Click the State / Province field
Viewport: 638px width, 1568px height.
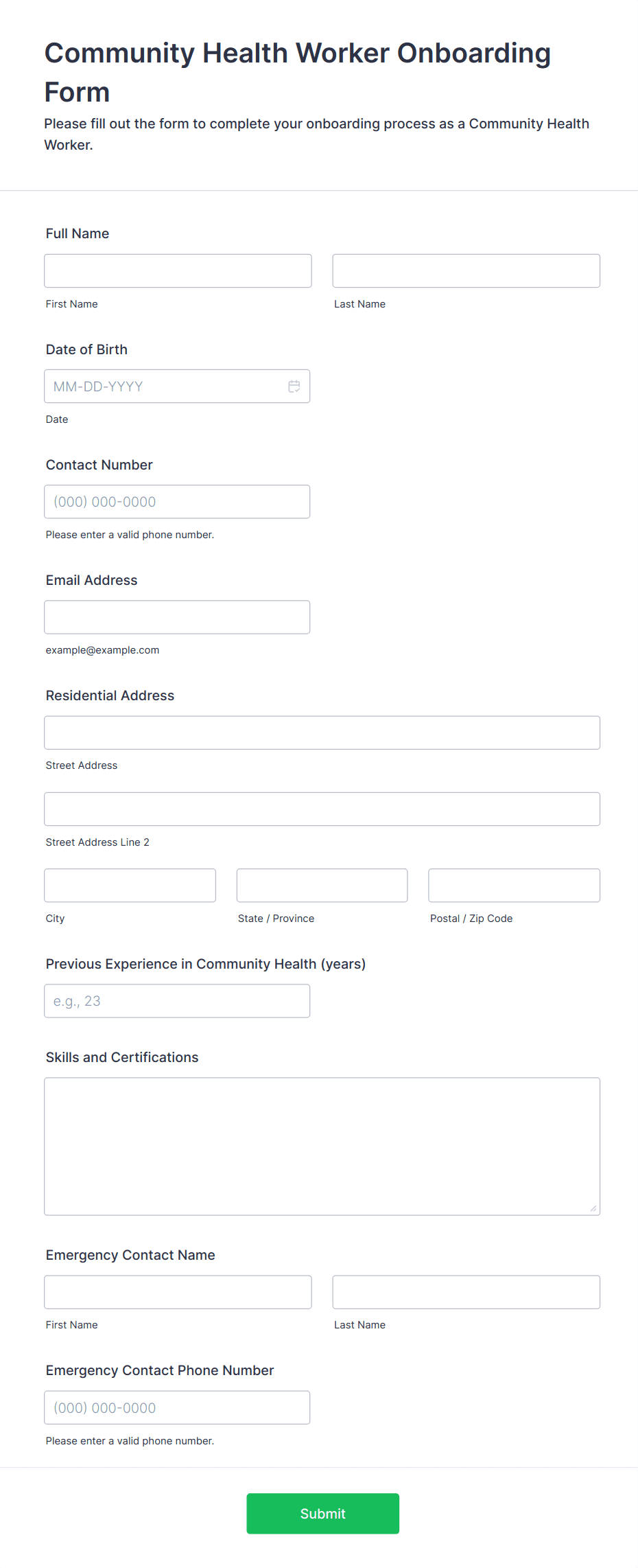pyautogui.click(x=322, y=886)
